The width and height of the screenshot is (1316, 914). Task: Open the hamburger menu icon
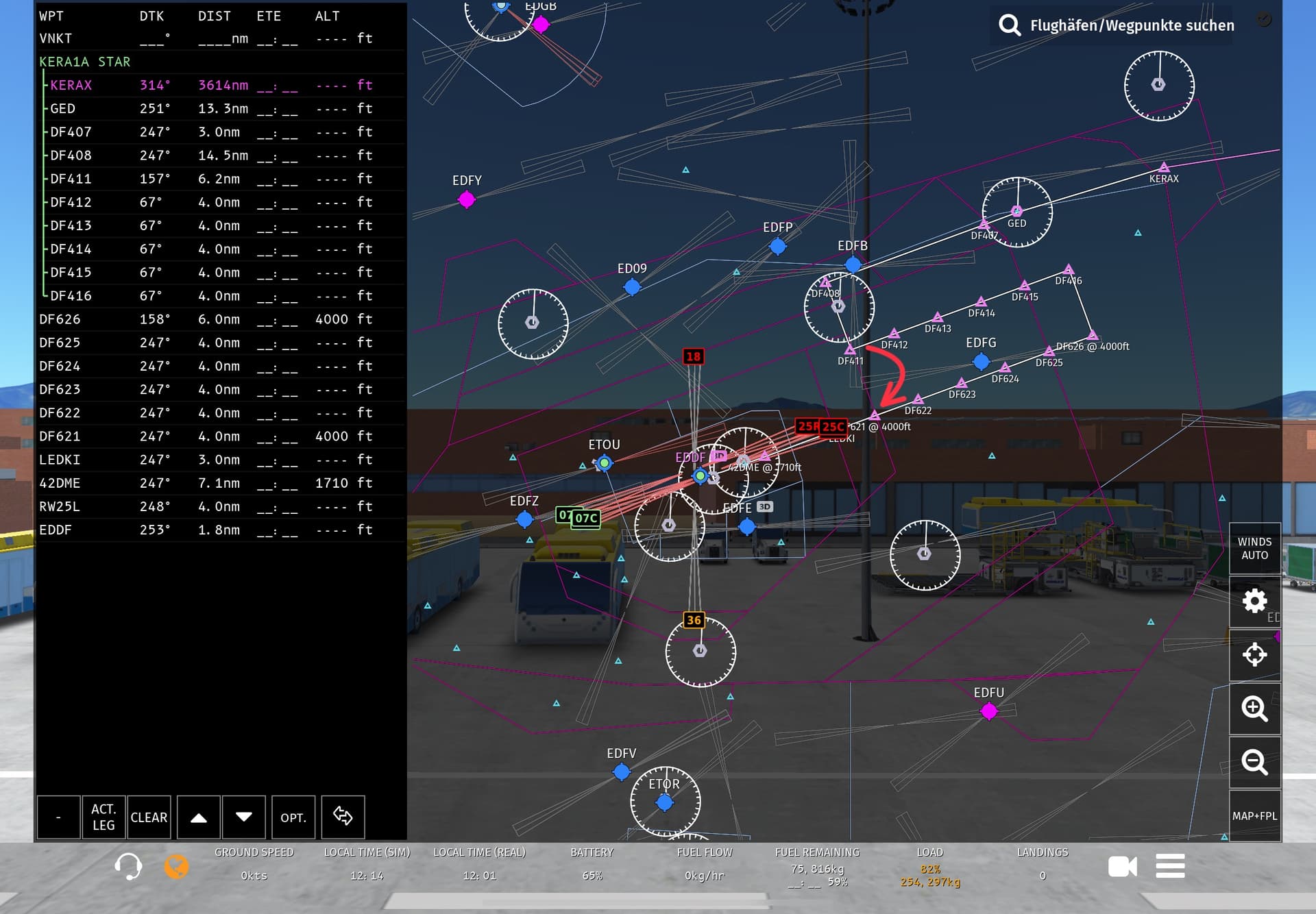(1170, 866)
